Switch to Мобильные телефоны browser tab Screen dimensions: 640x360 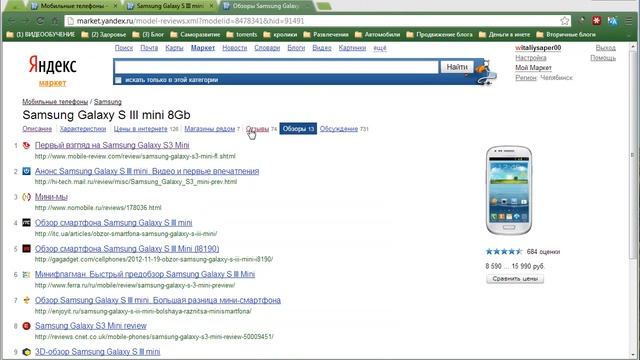(x=73, y=6)
